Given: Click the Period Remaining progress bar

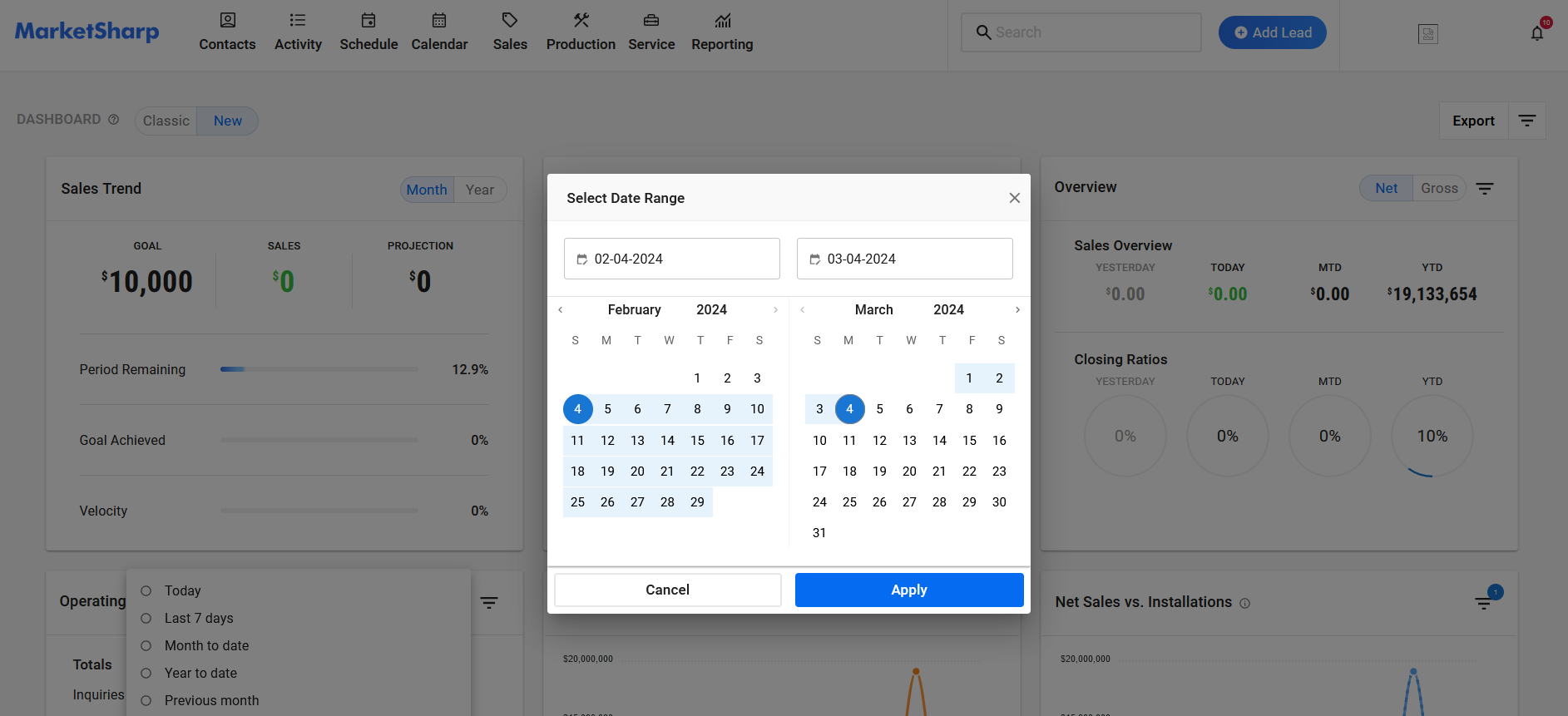Looking at the screenshot, I should pyautogui.click(x=319, y=369).
